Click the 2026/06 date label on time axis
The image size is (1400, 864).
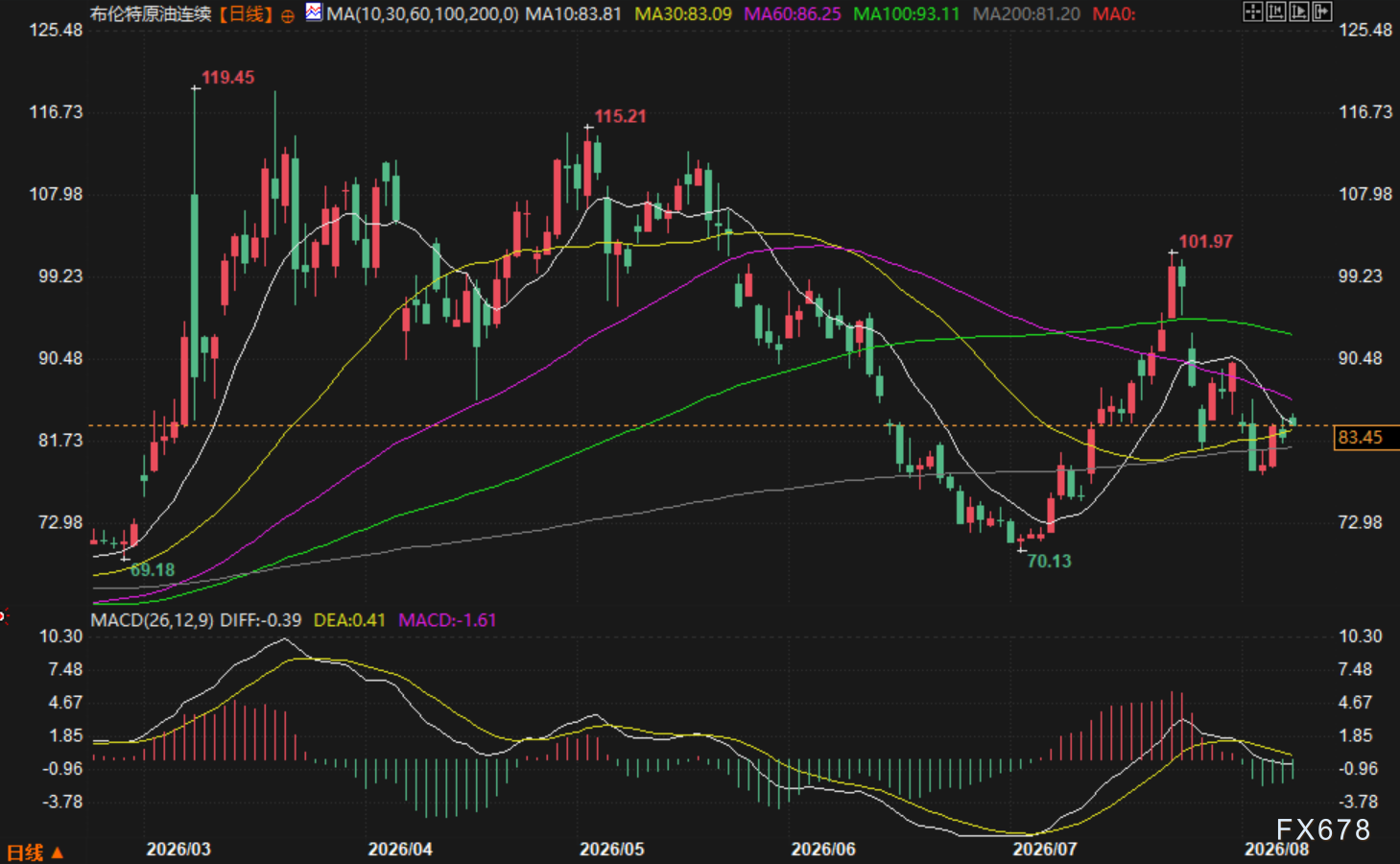click(823, 850)
